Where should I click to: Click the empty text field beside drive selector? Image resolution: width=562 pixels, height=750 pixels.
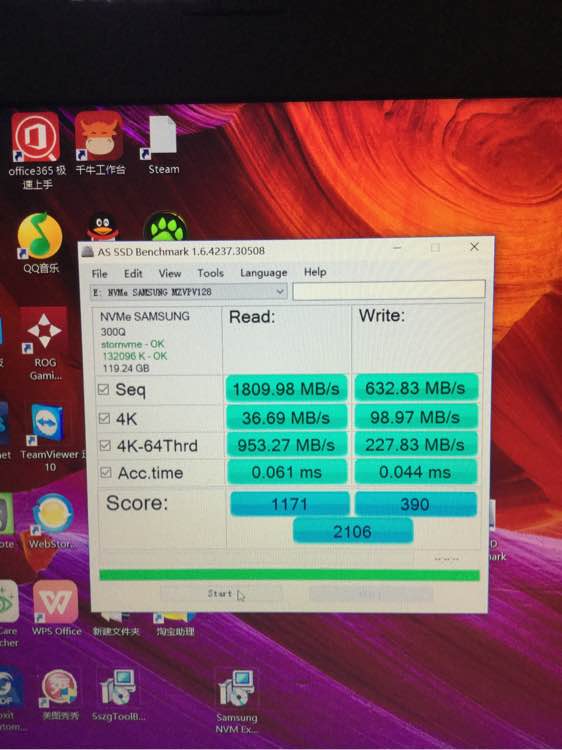click(389, 290)
